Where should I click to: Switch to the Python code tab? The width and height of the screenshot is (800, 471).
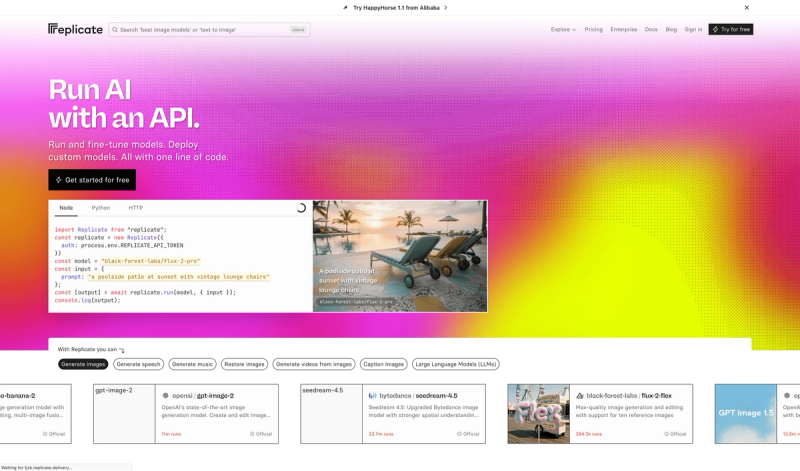(x=101, y=208)
